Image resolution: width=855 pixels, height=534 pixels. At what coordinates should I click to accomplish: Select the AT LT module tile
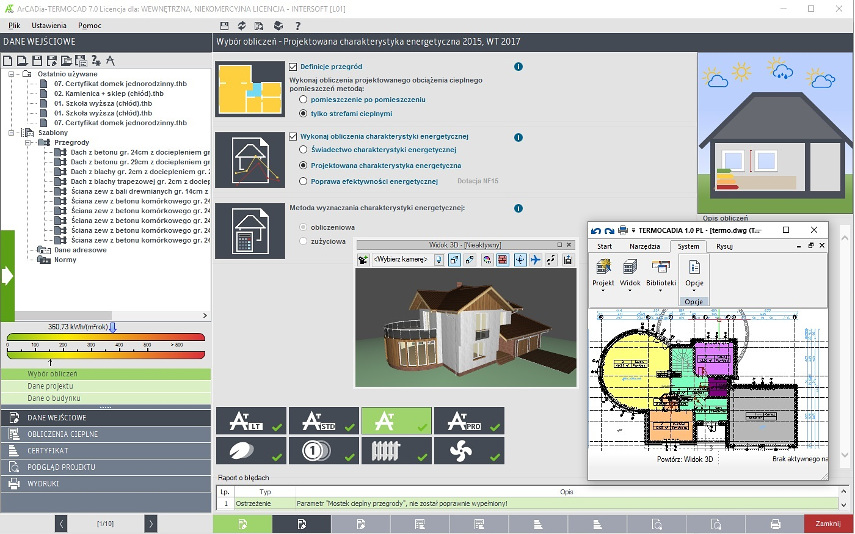coord(251,421)
